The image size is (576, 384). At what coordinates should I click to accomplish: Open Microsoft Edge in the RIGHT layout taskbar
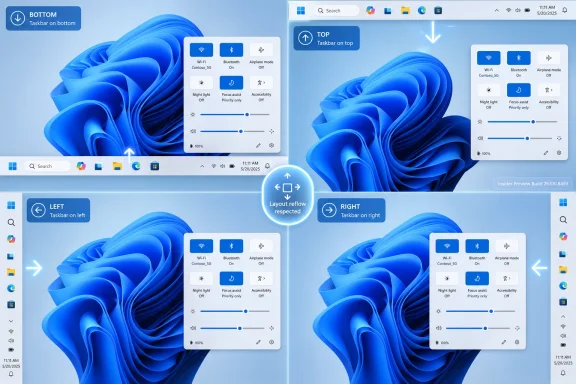(563, 286)
